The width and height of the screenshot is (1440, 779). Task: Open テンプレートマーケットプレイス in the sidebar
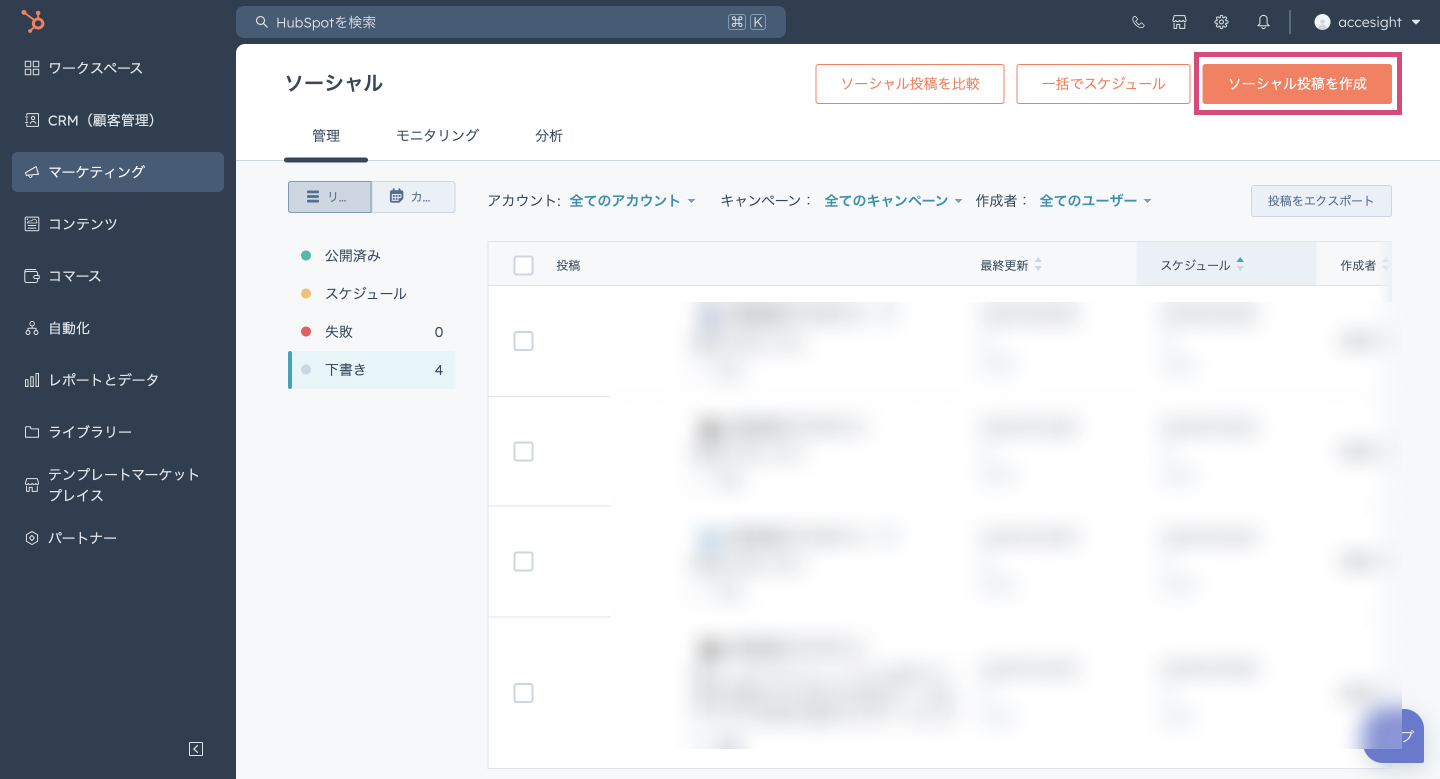pyautogui.click(x=118, y=485)
